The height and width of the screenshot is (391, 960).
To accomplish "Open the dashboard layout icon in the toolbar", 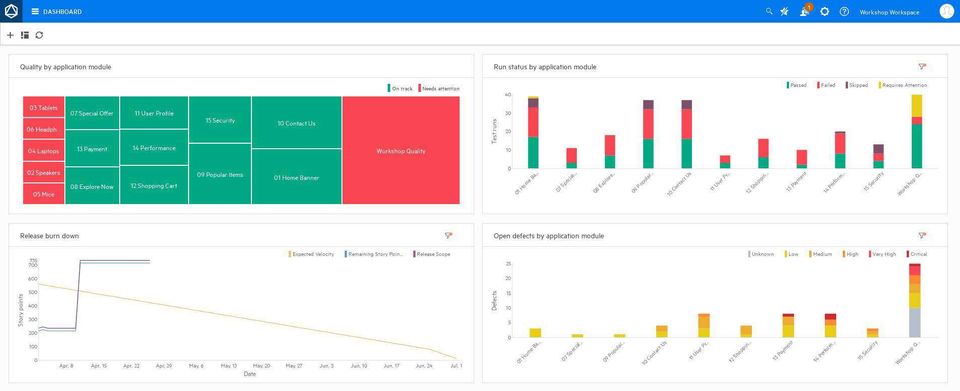I will pos(24,35).
